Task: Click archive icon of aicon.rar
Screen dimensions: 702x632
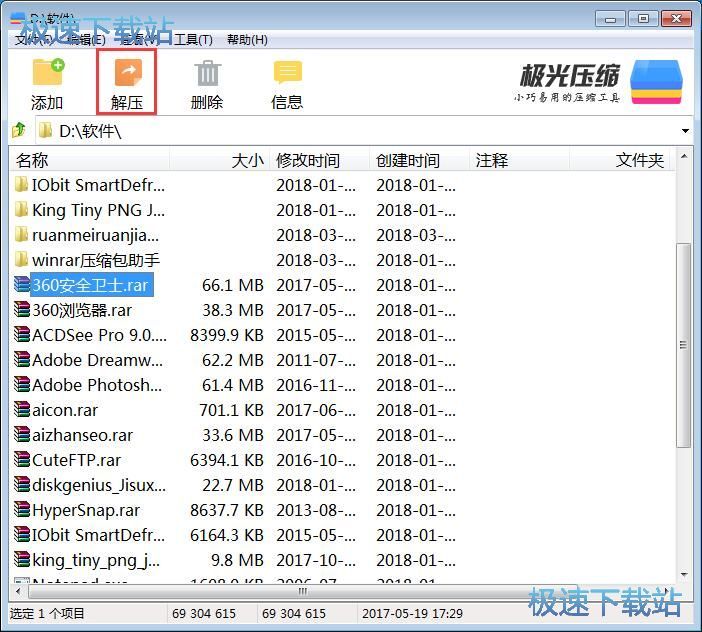Action: (x=22, y=410)
